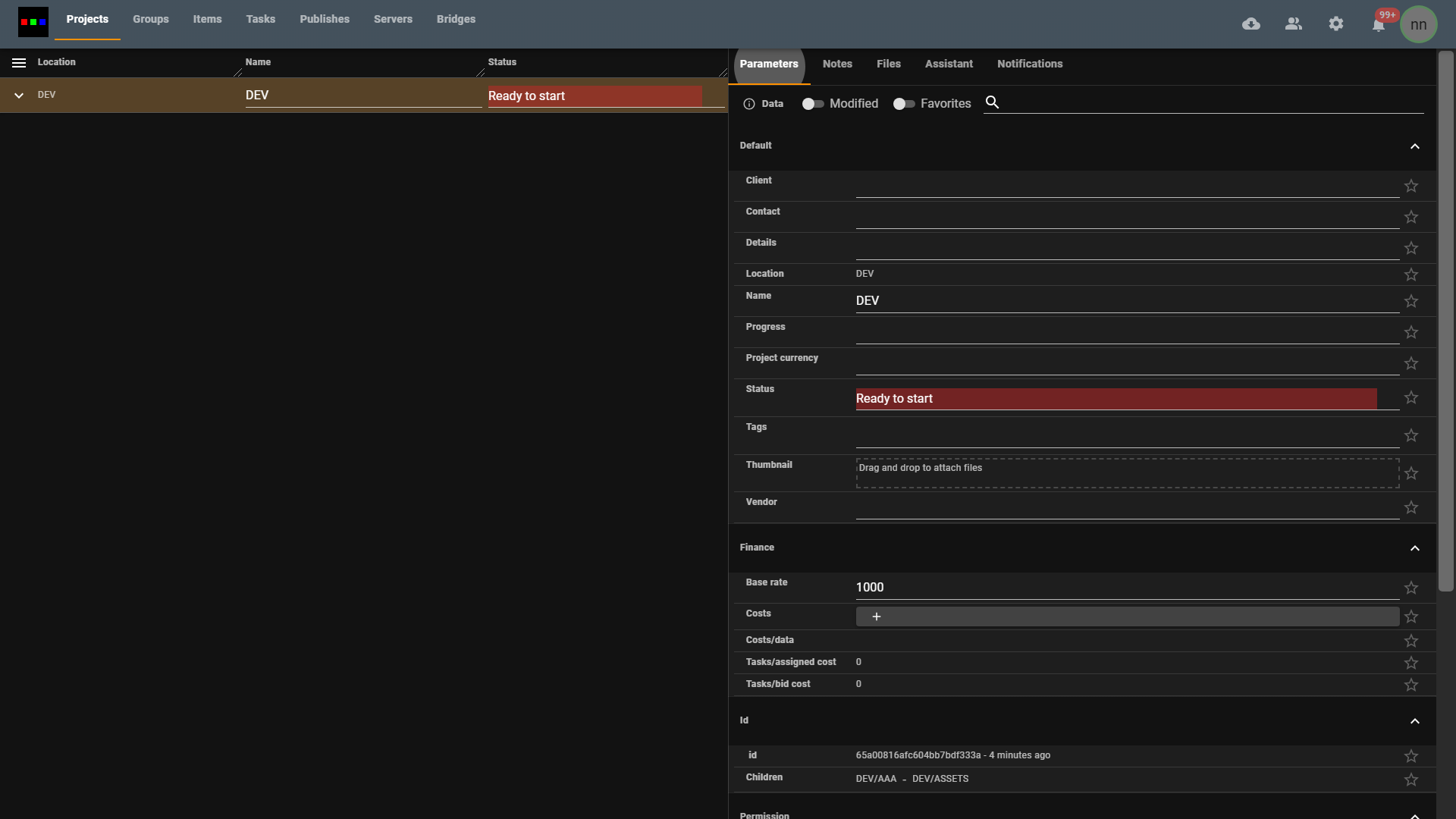Switch to the Notes tab
Viewport: 1456px width, 819px height.
coord(837,64)
